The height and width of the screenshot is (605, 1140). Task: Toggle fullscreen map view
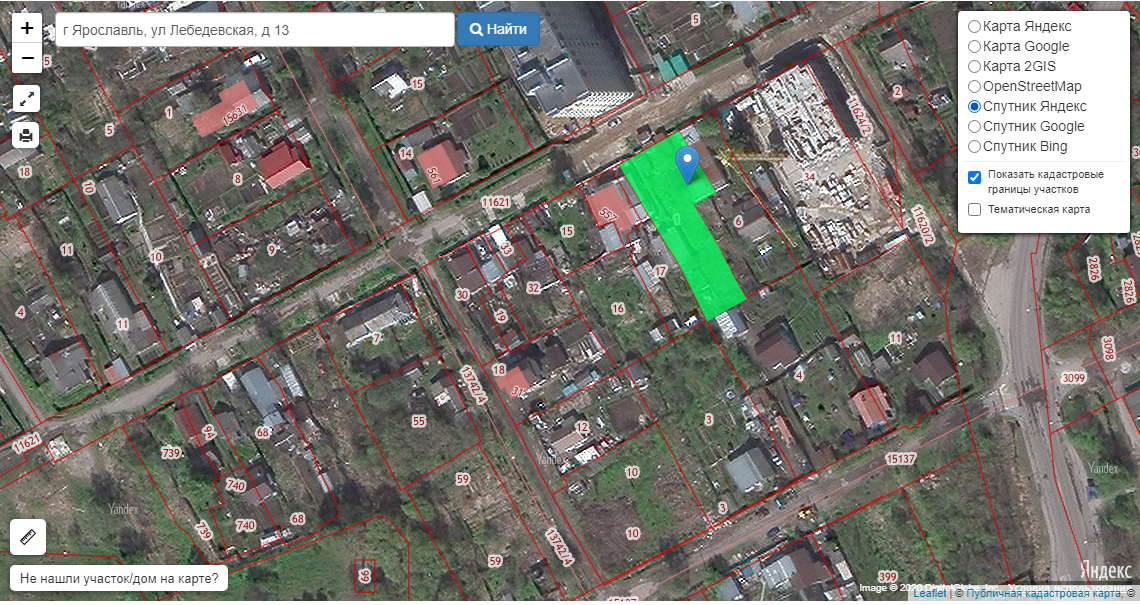pos(27,99)
